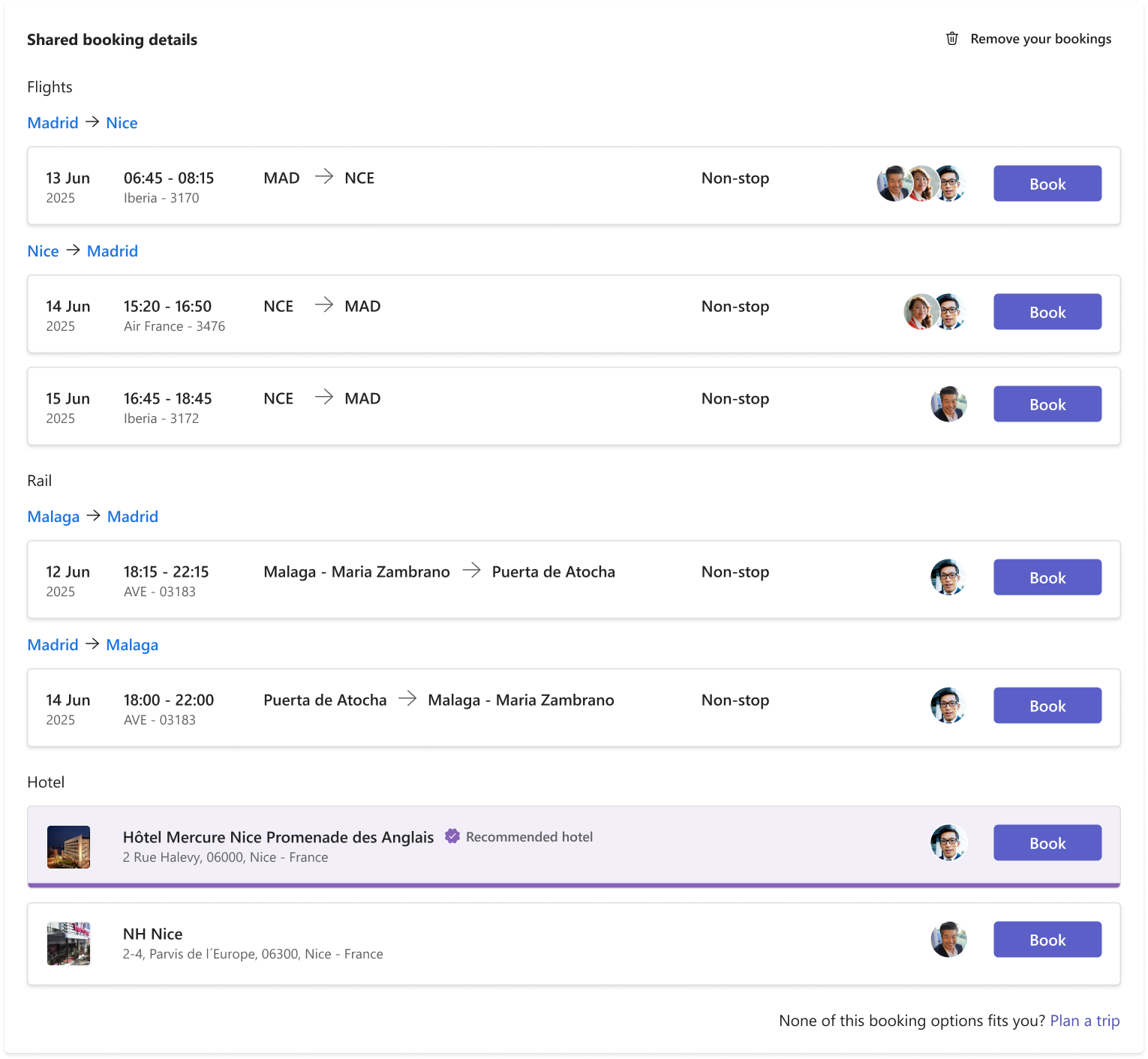
Task: Click the avatar on the NH Nice hotel row
Action: click(948, 940)
